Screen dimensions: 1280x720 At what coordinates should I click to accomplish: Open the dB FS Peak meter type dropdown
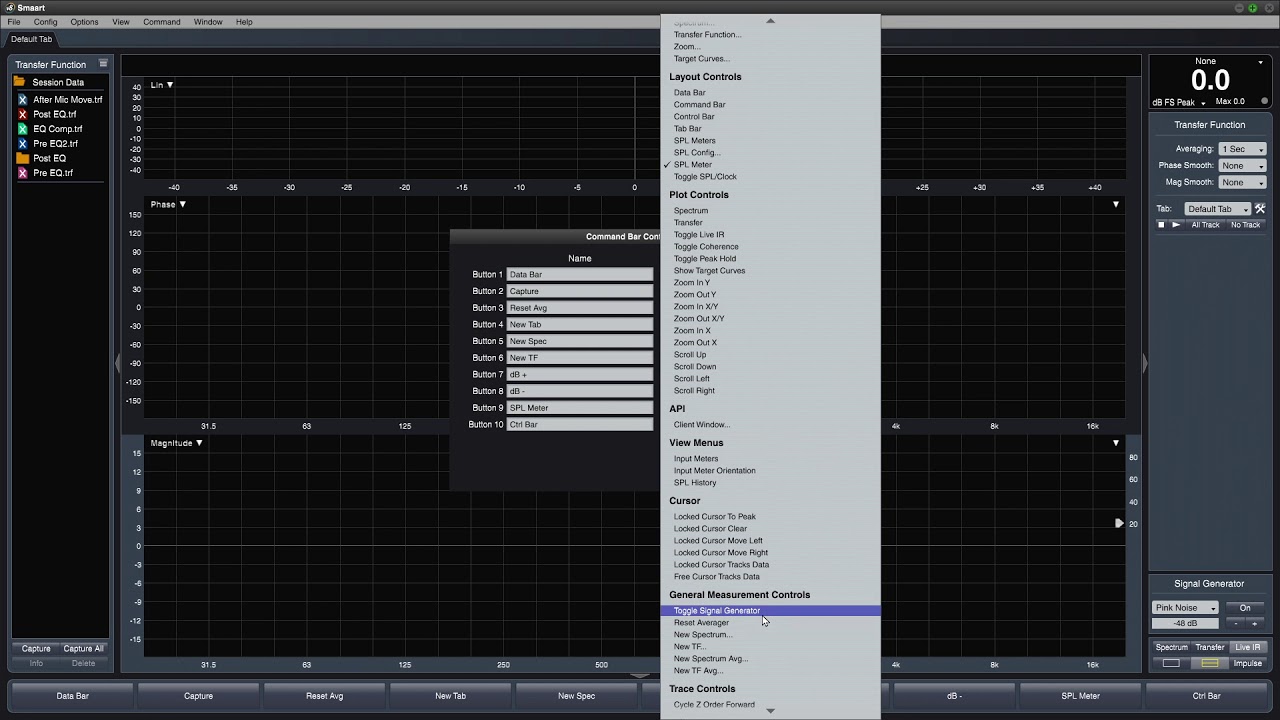(1179, 102)
